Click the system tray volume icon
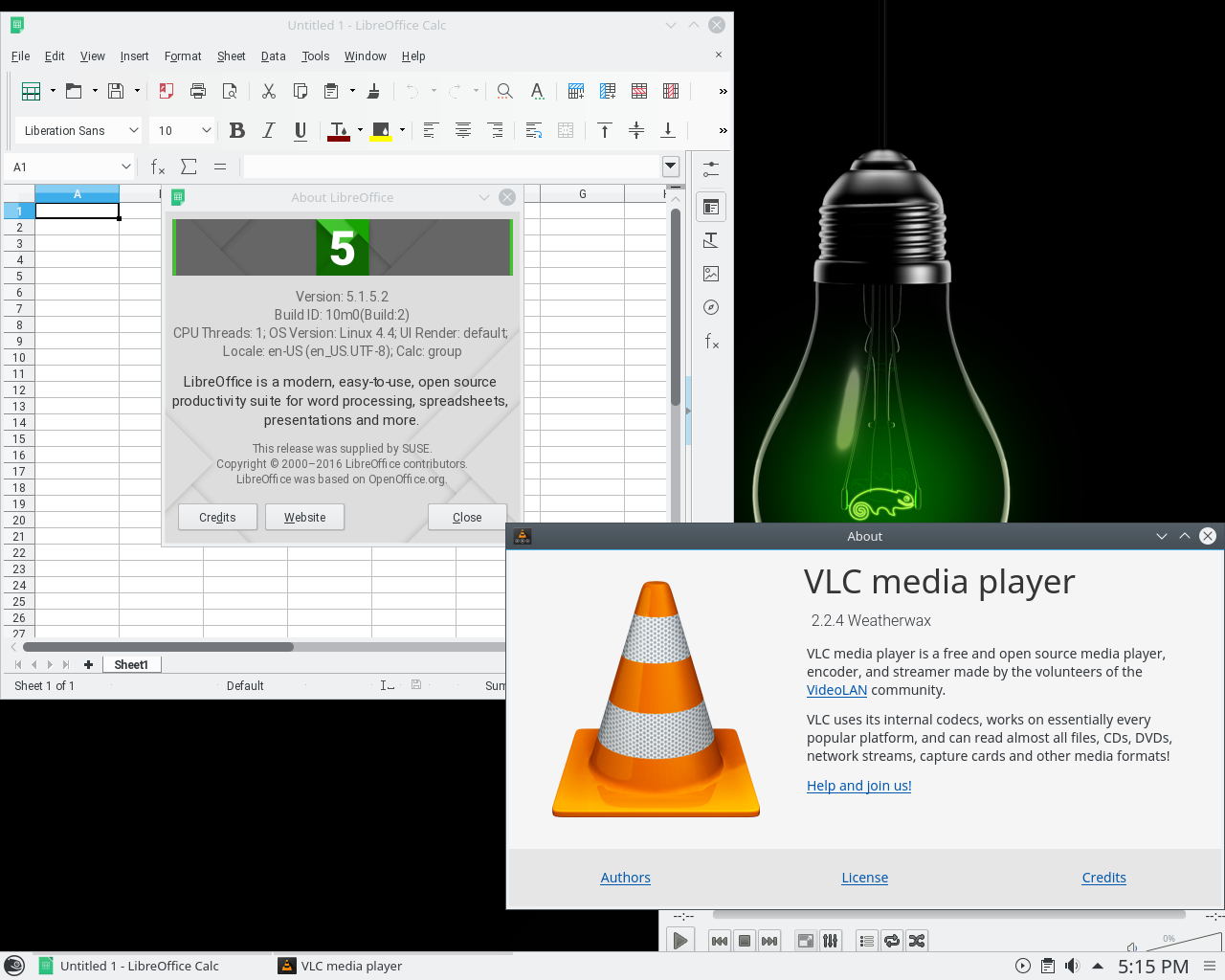The image size is (1225, 980). [1073, 966]
